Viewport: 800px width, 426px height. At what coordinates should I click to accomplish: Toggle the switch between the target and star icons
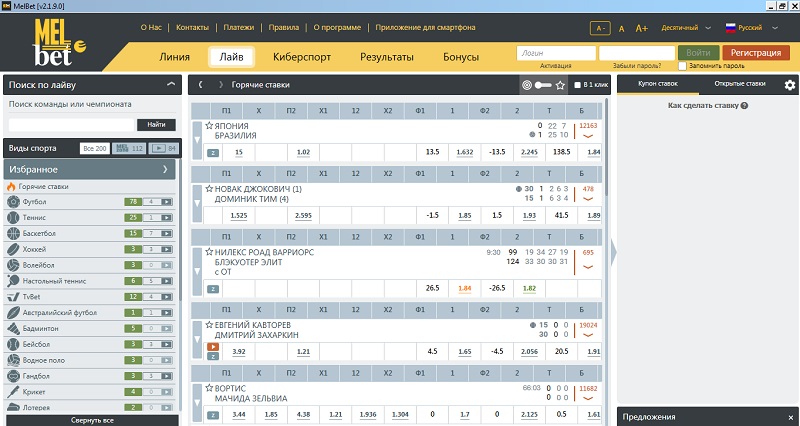(x=544, y=86)
